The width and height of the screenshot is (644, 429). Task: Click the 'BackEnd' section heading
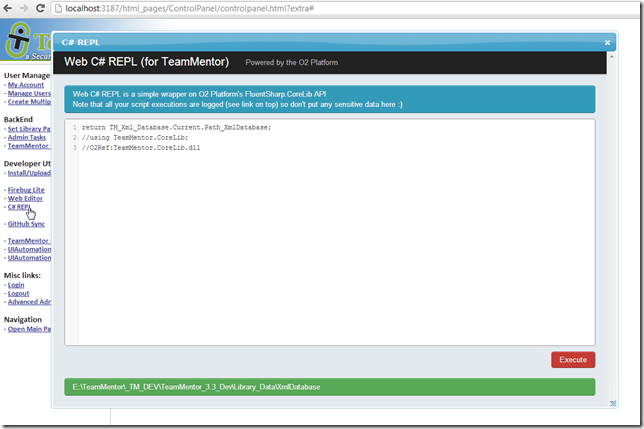(18, 119)
